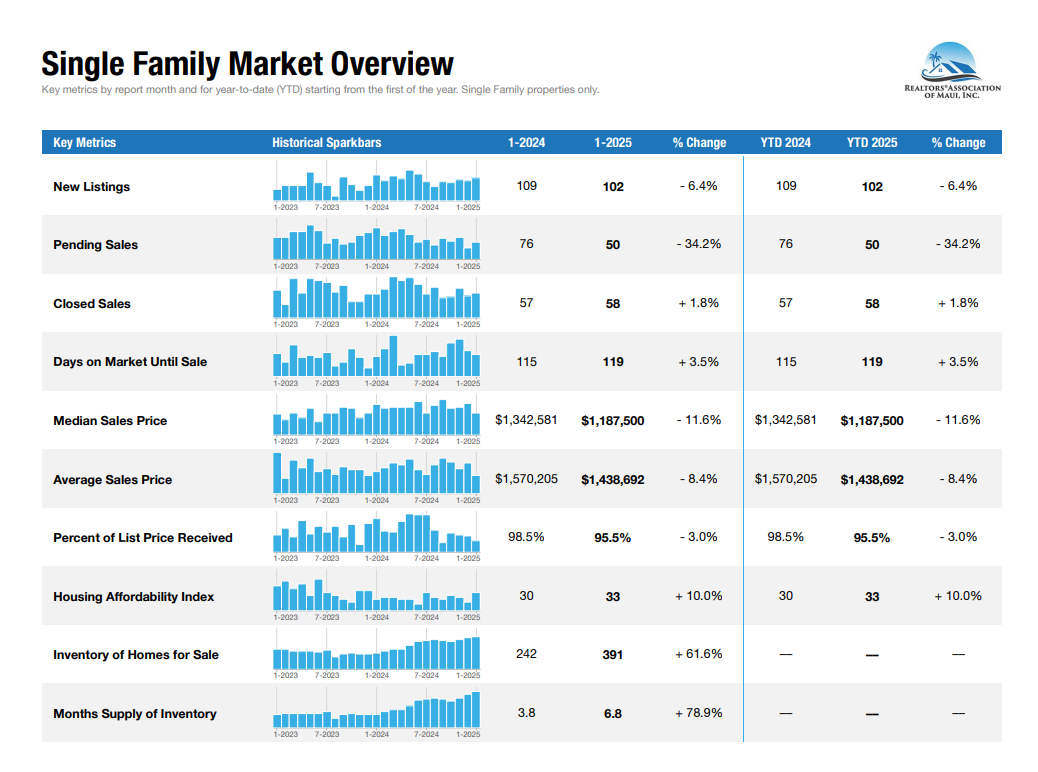This screenshot has height=772, width=1038.
Task: Click the YTD 2025 average price $1,438,692
Action: pos(871,480)
